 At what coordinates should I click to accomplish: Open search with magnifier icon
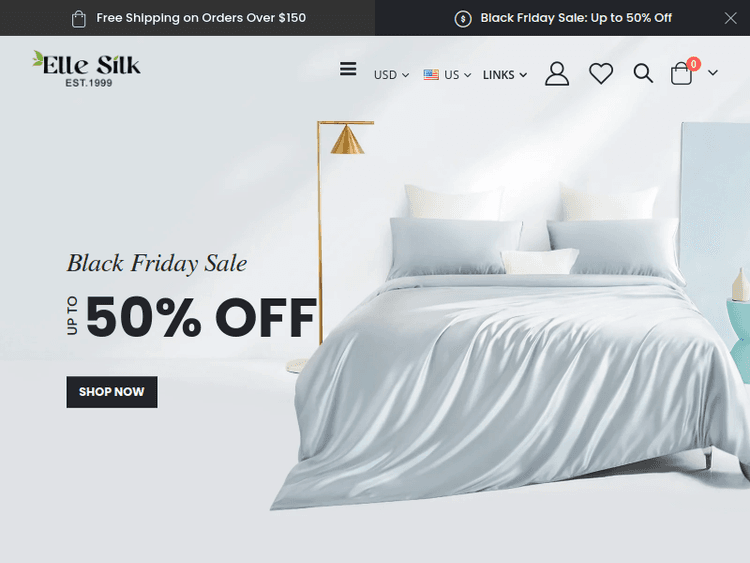[643, 73]
